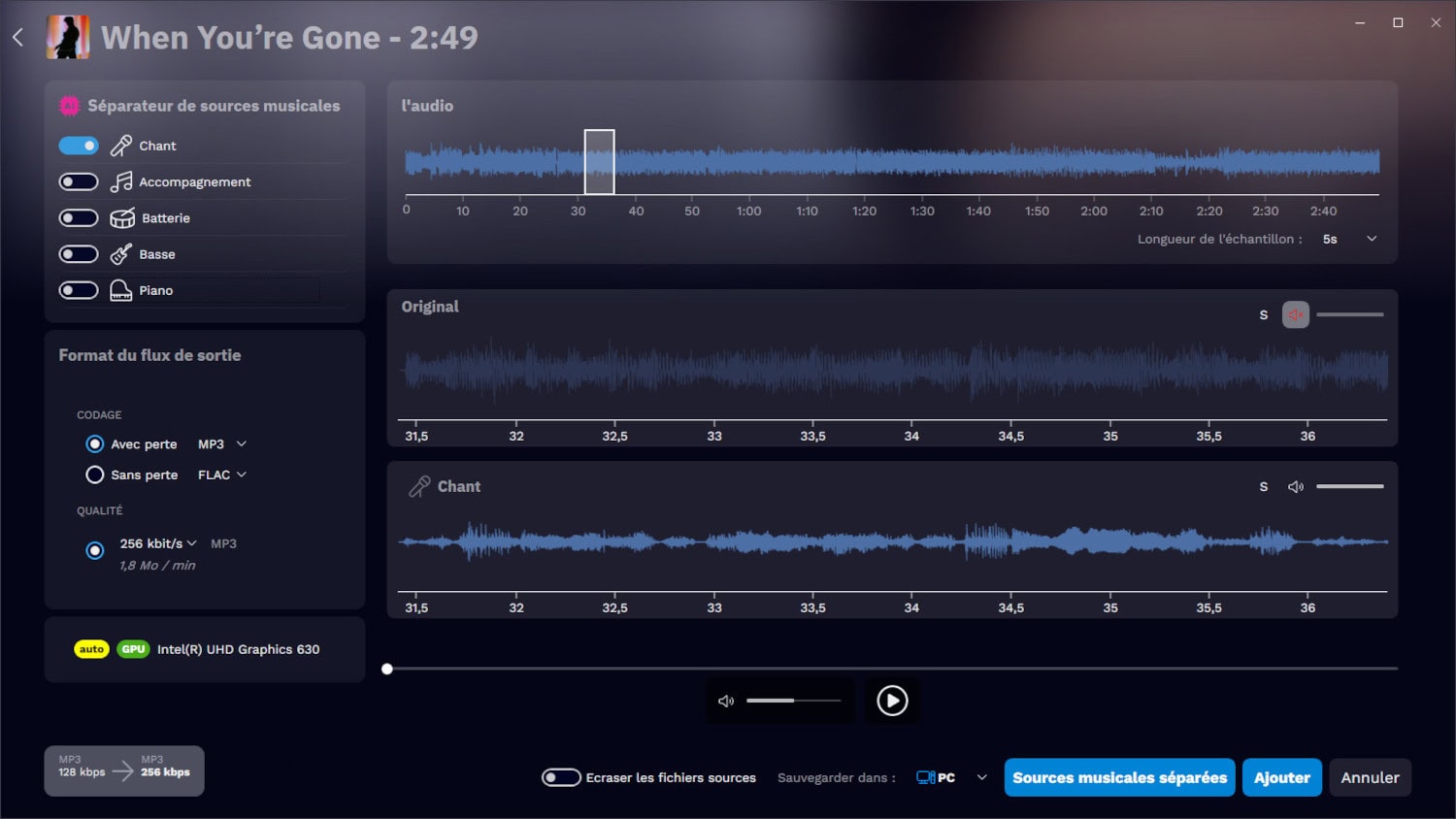
Task: Solo the Original track with S
Action: 1263,314
